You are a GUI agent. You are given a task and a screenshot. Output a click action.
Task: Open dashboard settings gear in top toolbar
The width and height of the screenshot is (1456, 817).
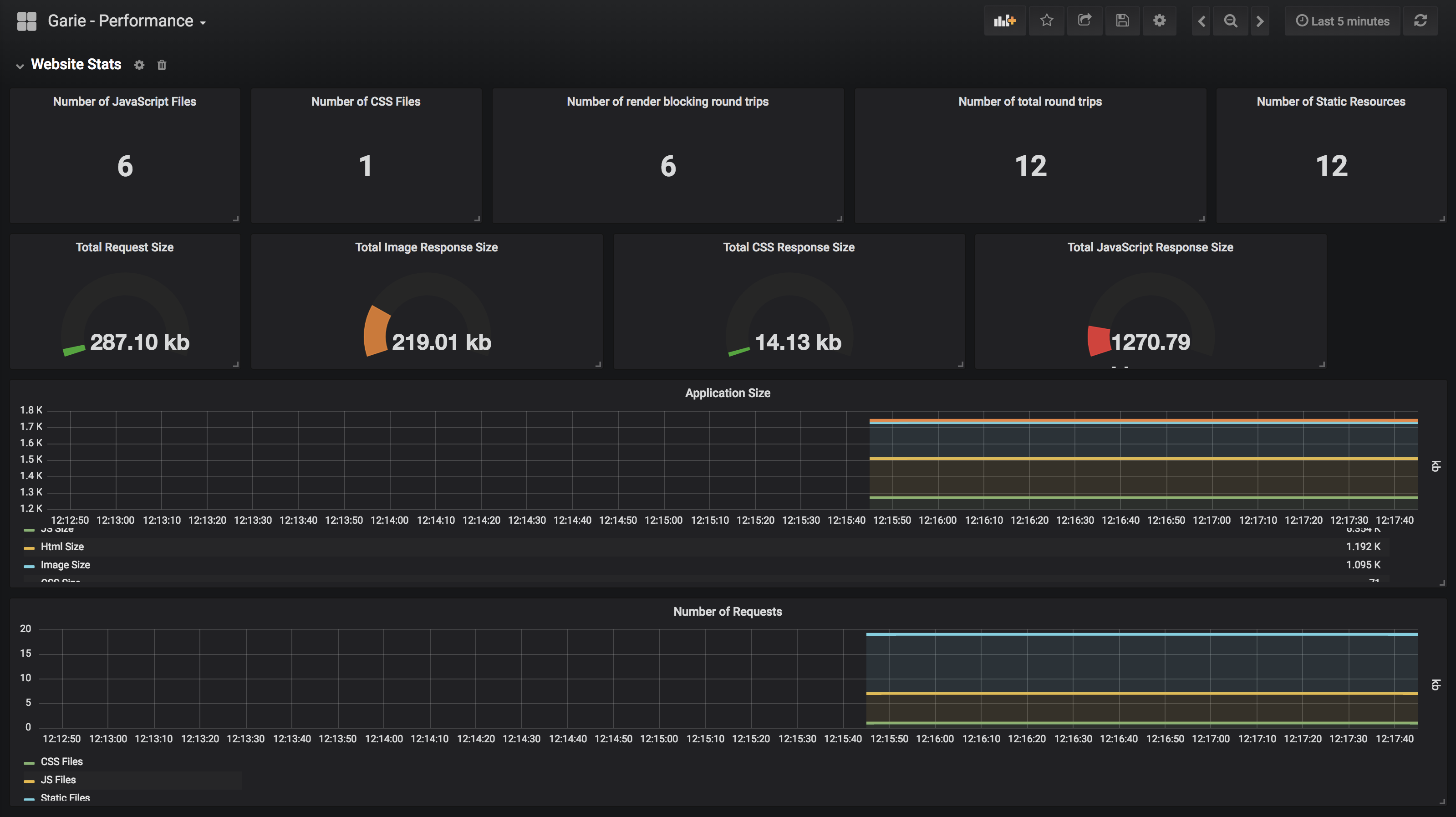(x=1159, y=21)
